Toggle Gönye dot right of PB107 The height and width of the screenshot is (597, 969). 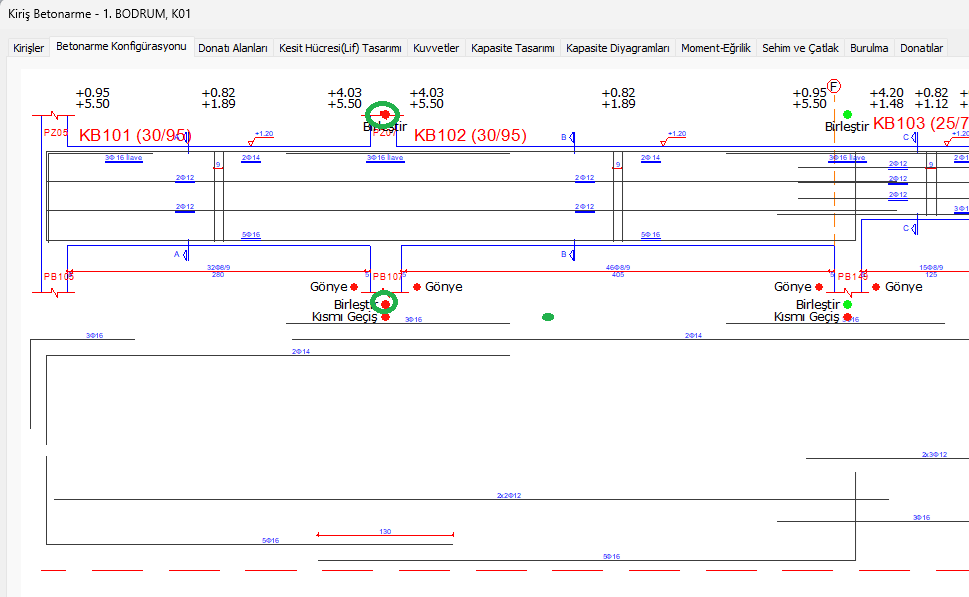[x=417, y=287]
